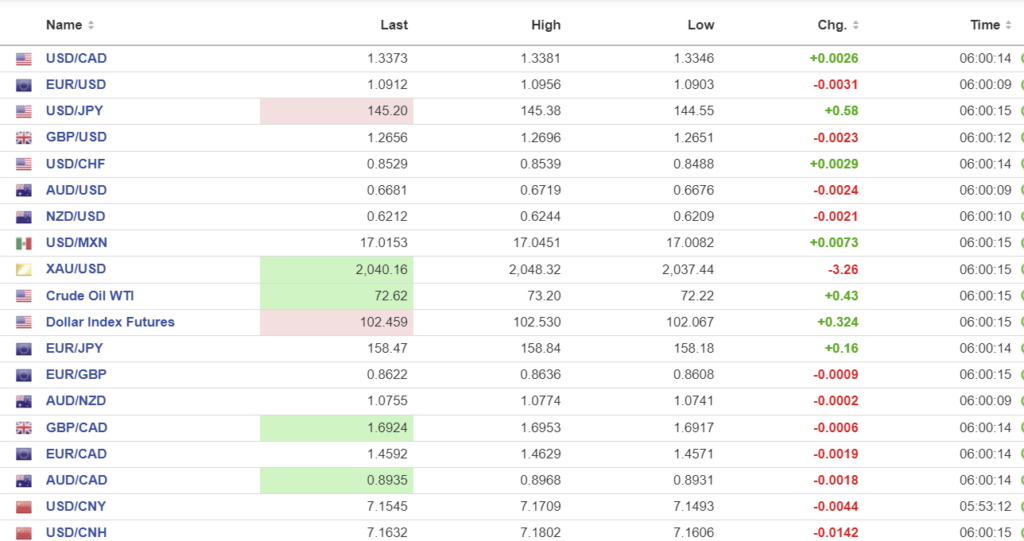Sort the table by the Name column arrows
The image size is (1024, 541).
(x=91, y=25)
